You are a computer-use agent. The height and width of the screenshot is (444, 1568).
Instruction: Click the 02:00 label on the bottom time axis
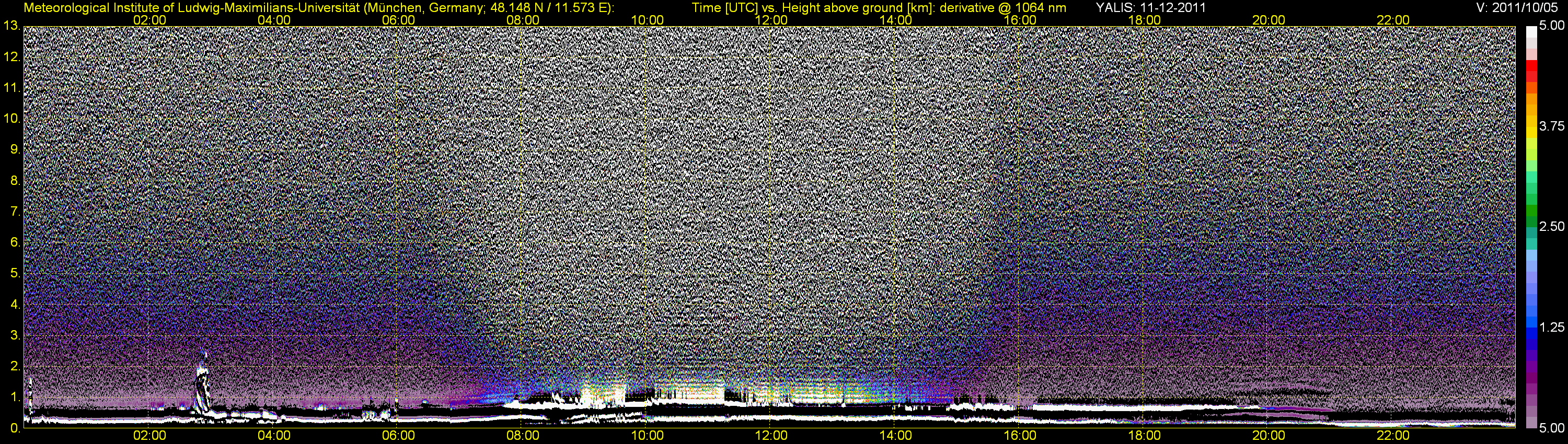click(149, 436)
